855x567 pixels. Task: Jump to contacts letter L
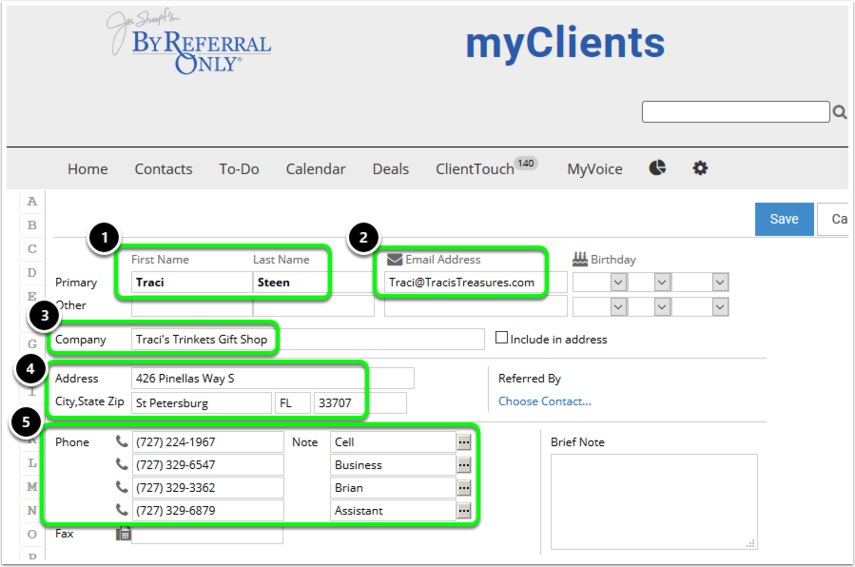tap(32, 463)
